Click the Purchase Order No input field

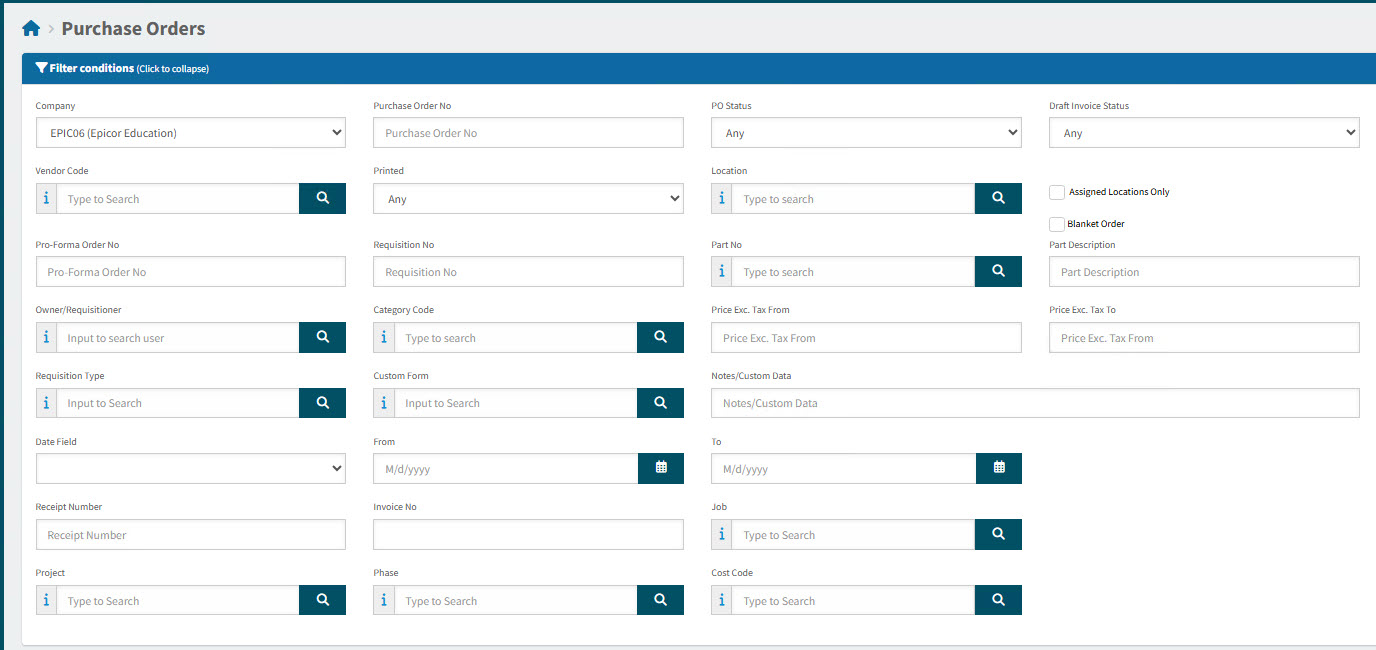[528, 133]
